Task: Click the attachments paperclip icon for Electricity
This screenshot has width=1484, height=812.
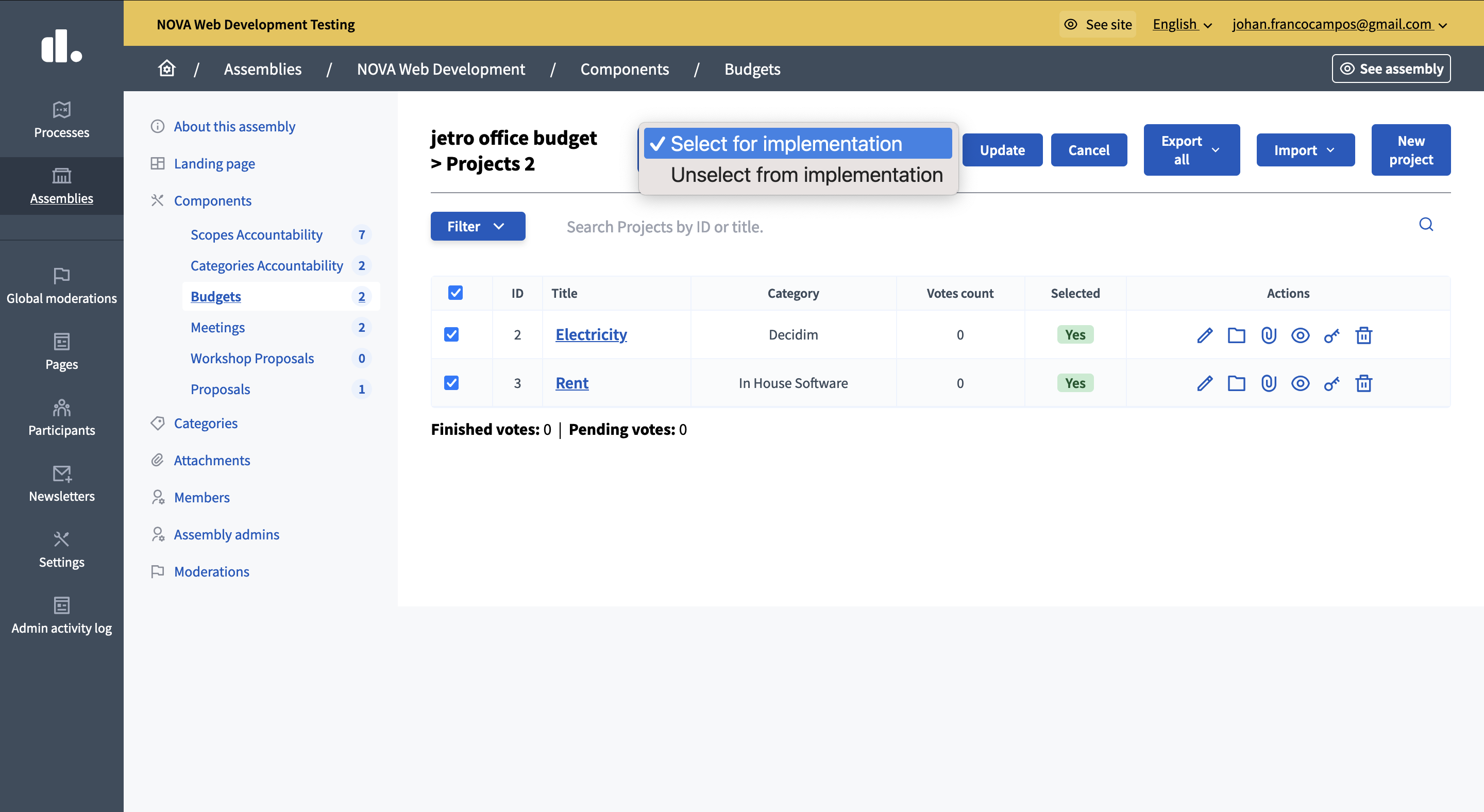Action: click(1269, 335)
